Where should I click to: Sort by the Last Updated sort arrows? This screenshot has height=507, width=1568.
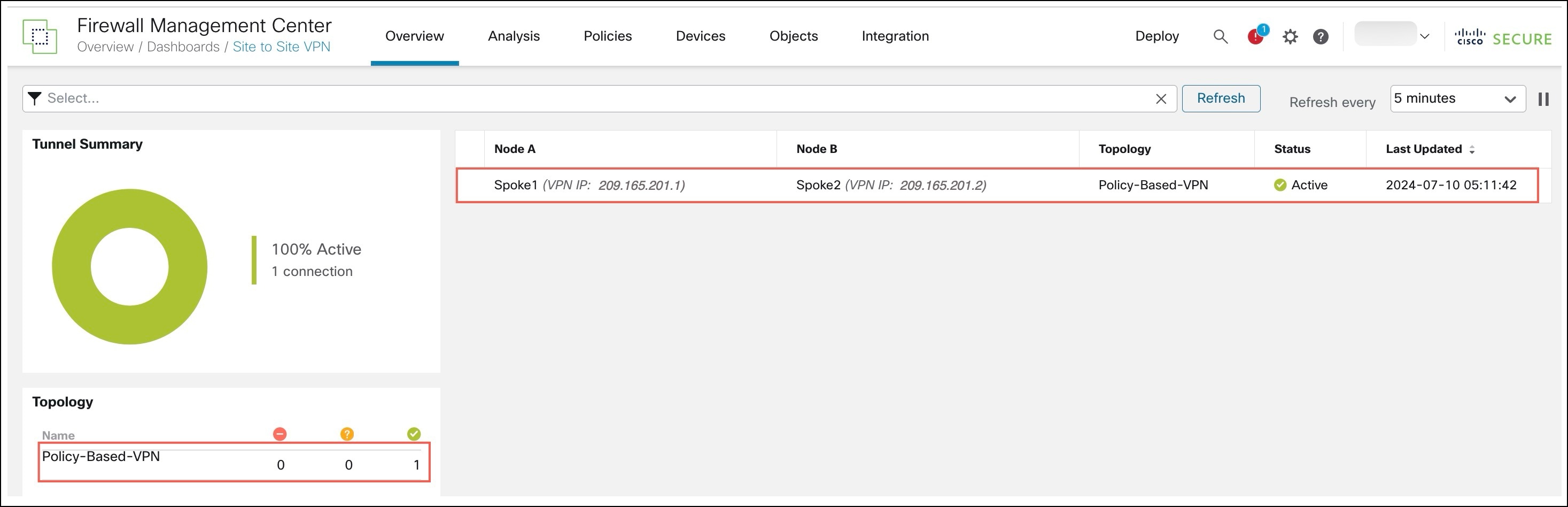1472,149
